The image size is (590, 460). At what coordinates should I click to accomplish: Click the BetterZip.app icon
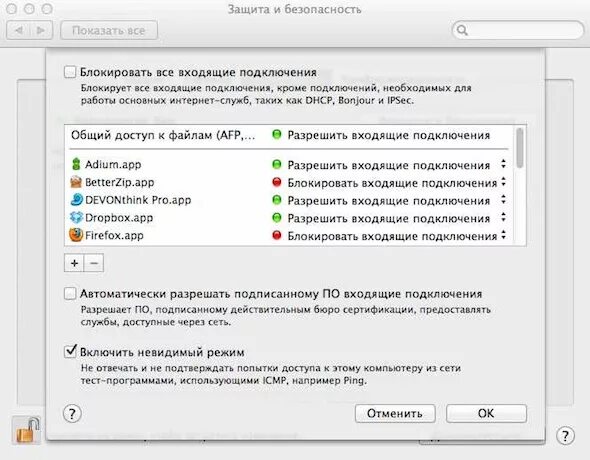(x=76, y=182)
